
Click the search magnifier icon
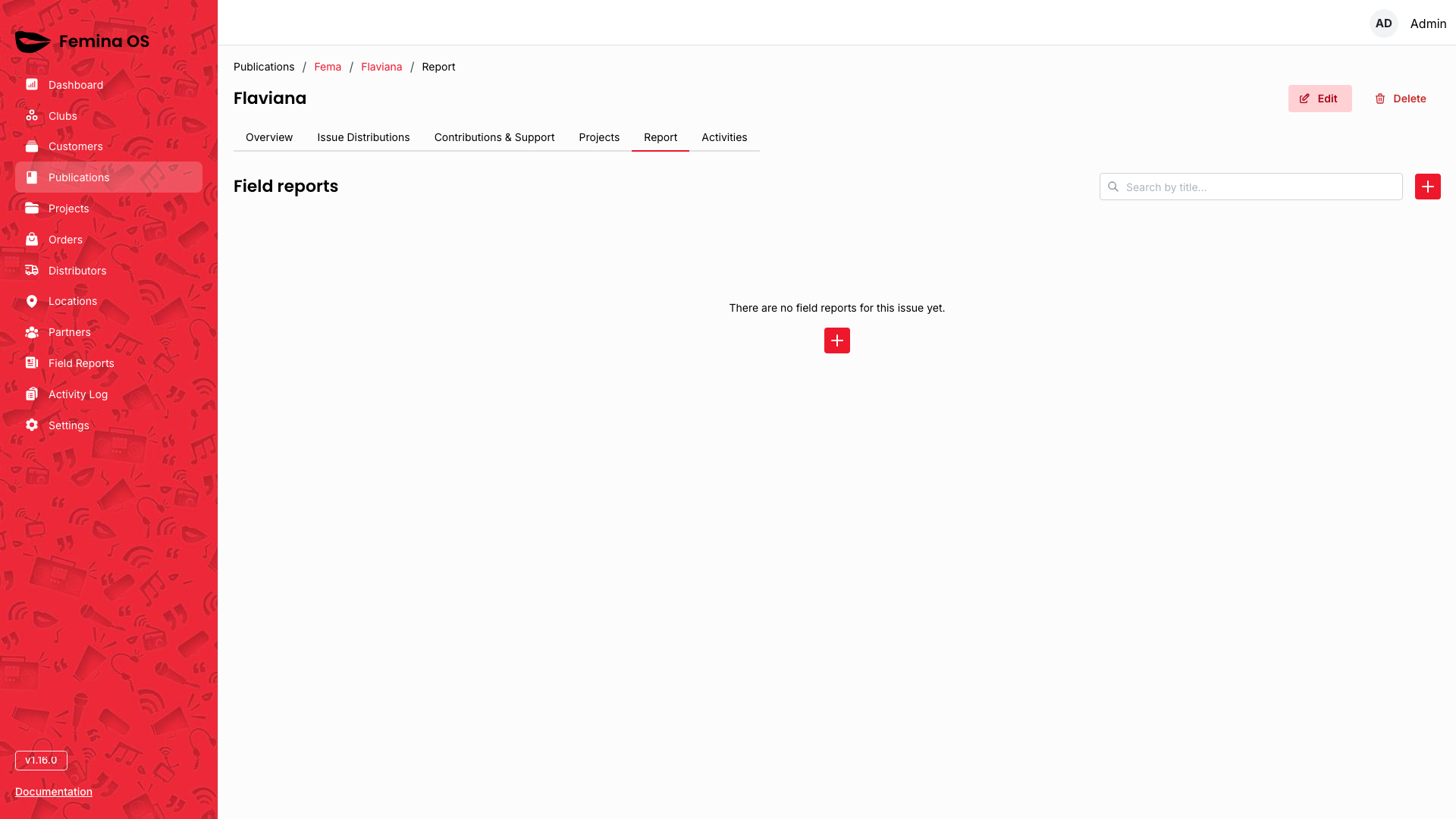tap(1113, 187)
